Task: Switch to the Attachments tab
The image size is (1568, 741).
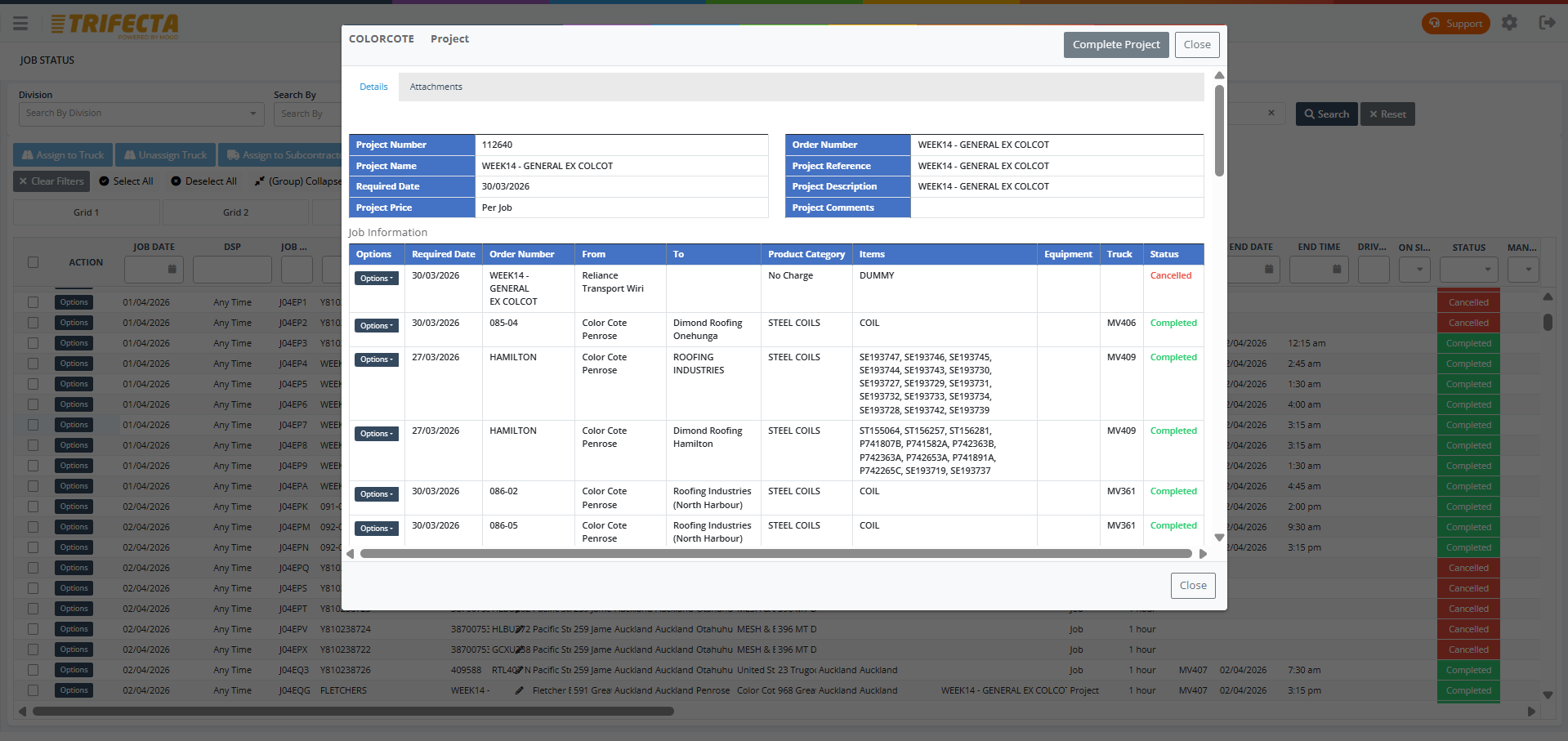Action: click(436, 87)
